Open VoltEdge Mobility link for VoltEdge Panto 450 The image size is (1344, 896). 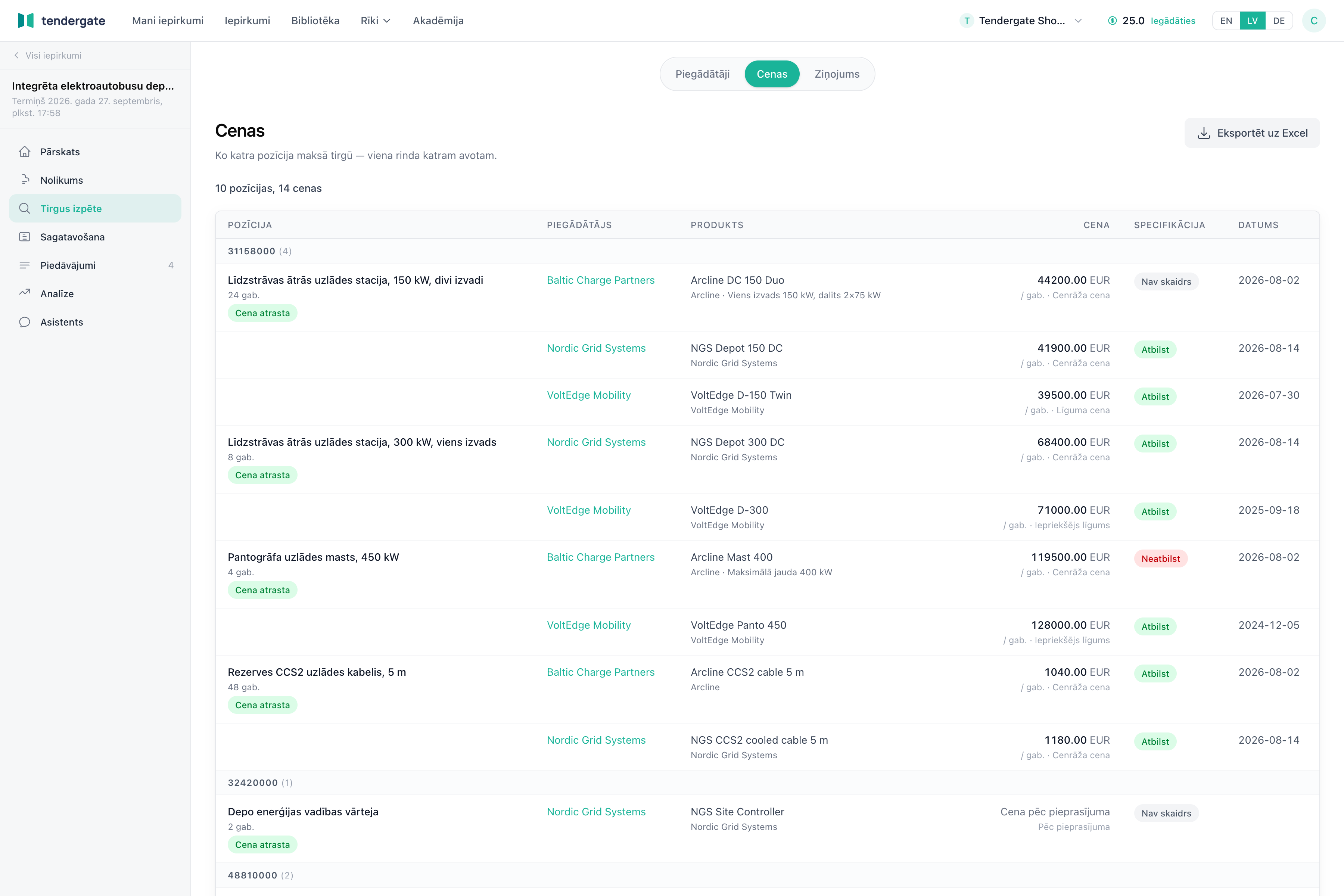coord(589,625)
